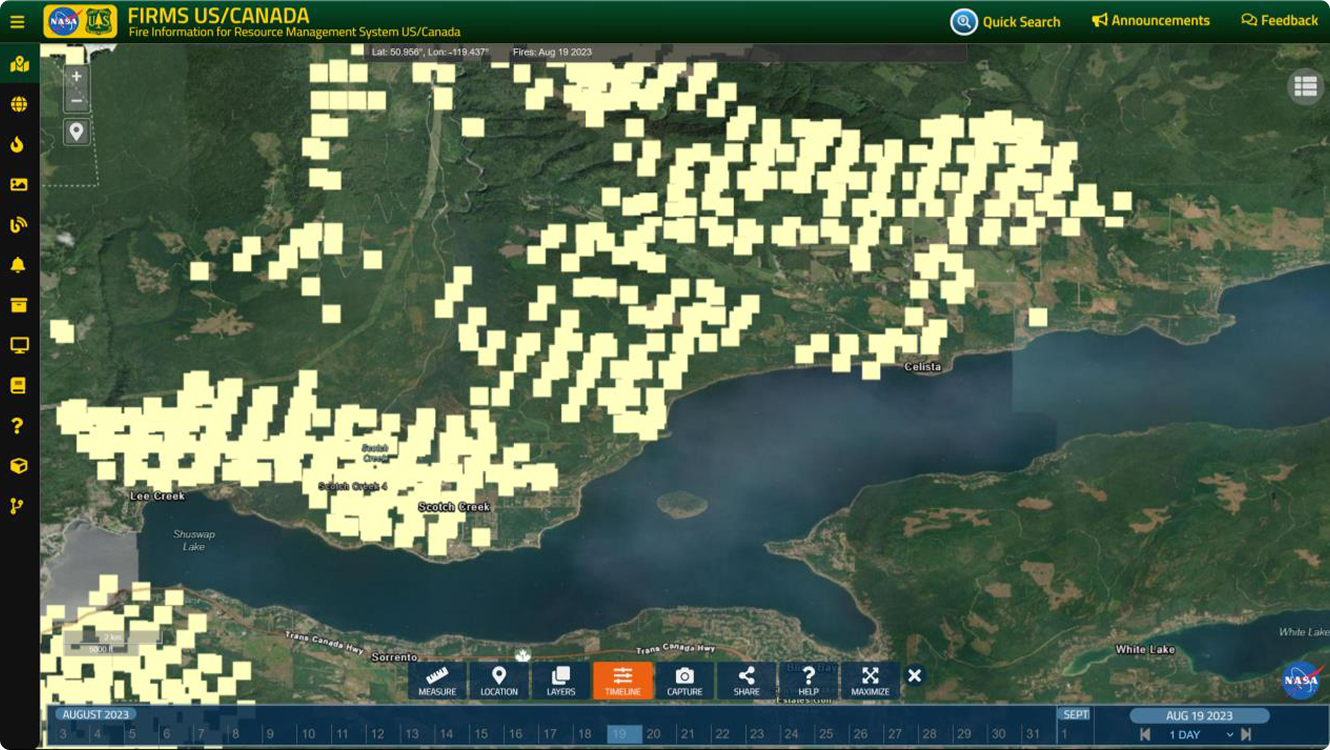Click the 'Fires: Aug 19 2023' status text
1330x750 pixels.
(551, 51)
